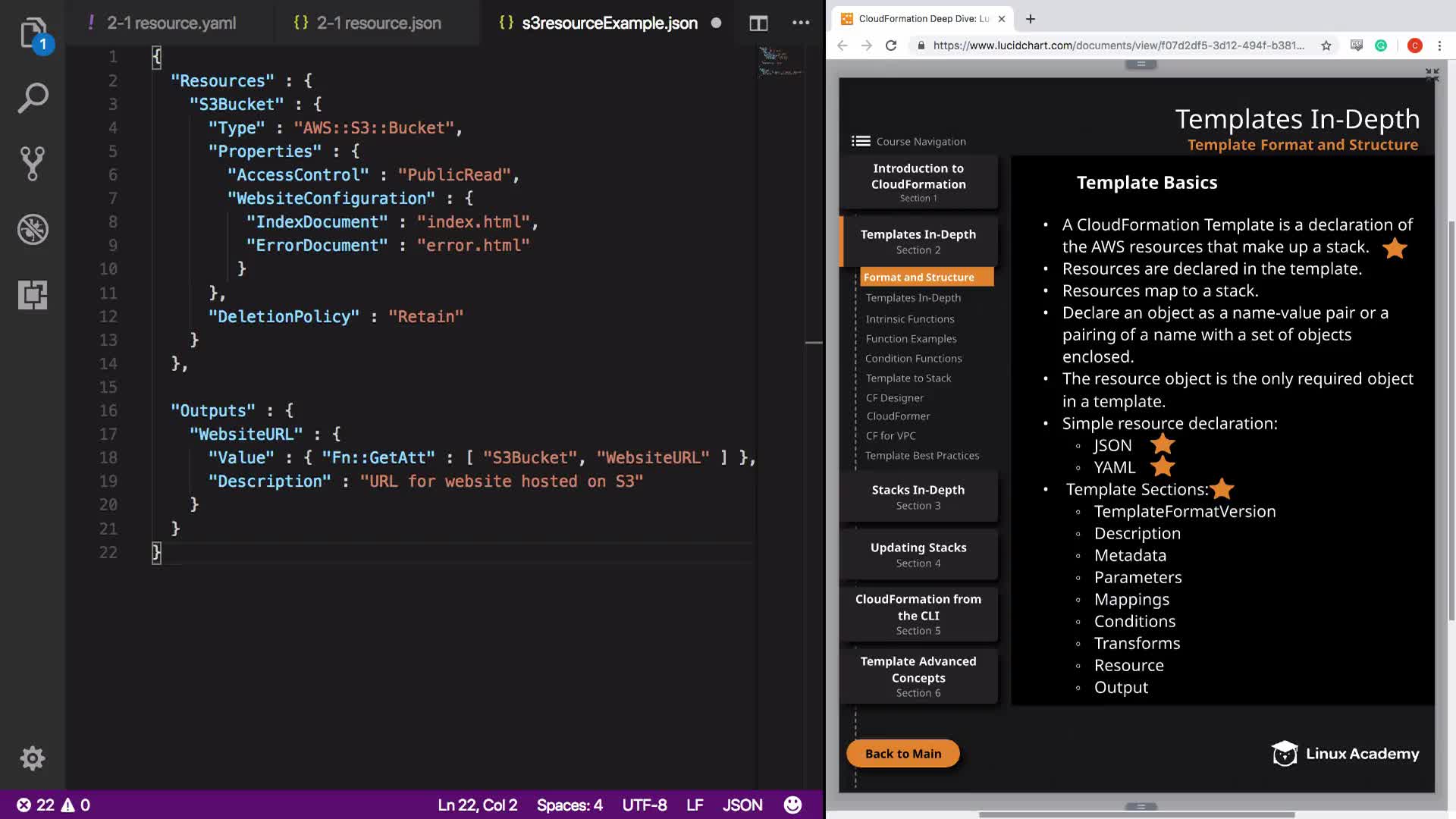Open the Manage gear menu
Image resolution: width=1456 pixels, height=819 pixels.
(x=33, y=758)
